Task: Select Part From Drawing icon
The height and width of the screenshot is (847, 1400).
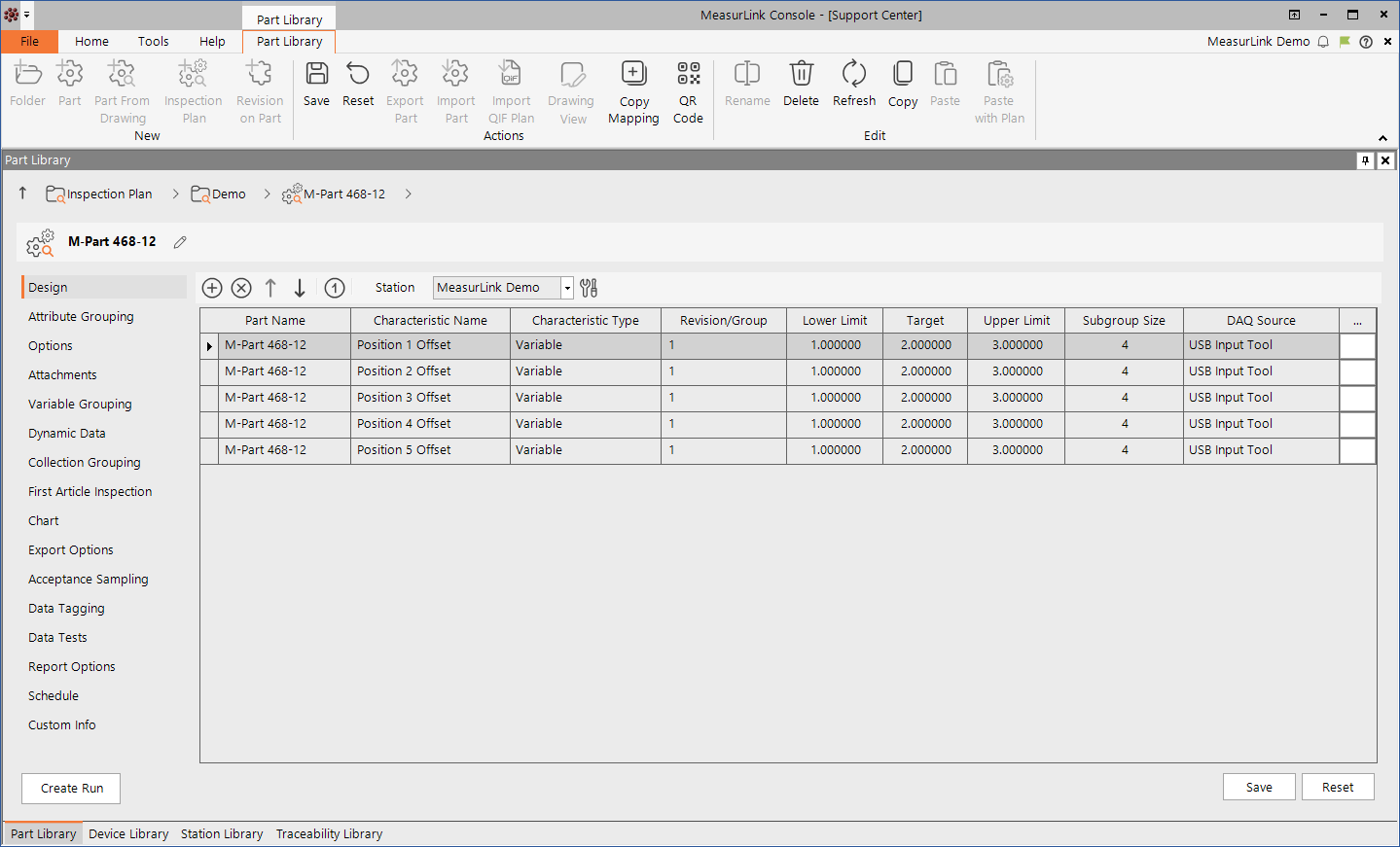Action: pos(122,74)
